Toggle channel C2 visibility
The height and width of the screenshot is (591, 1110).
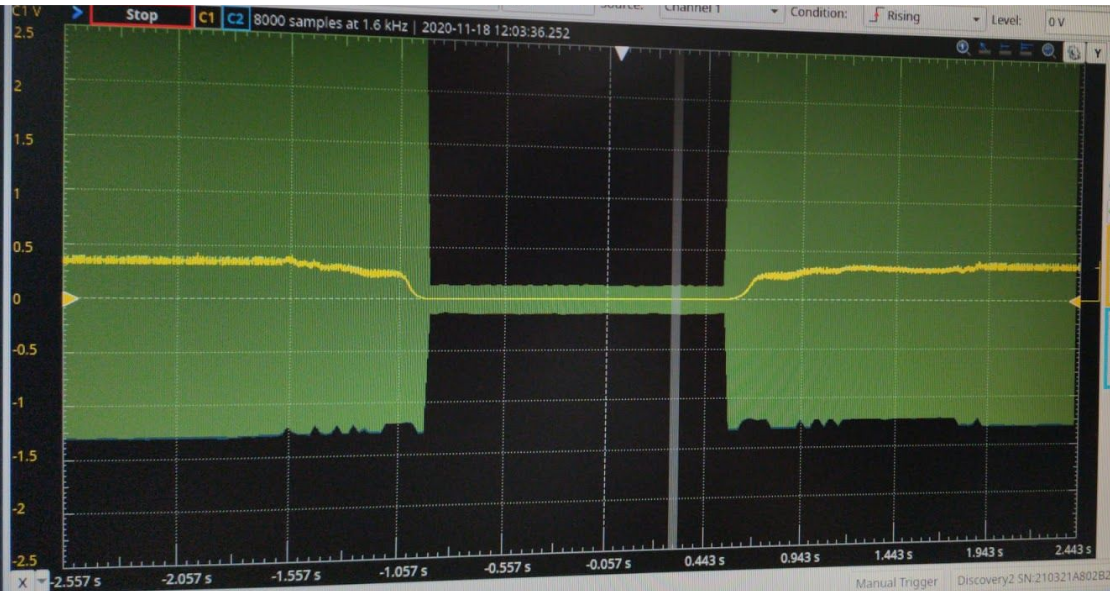(234, 19)
